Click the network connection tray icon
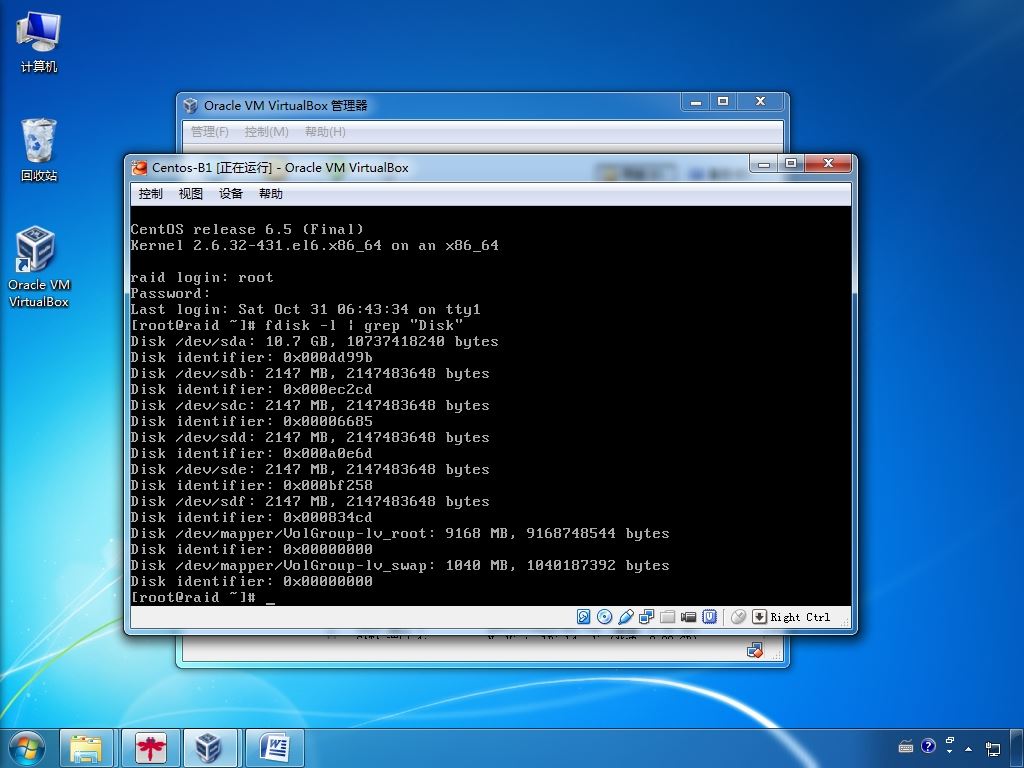The image size is (1024, 768). point(993,748)
